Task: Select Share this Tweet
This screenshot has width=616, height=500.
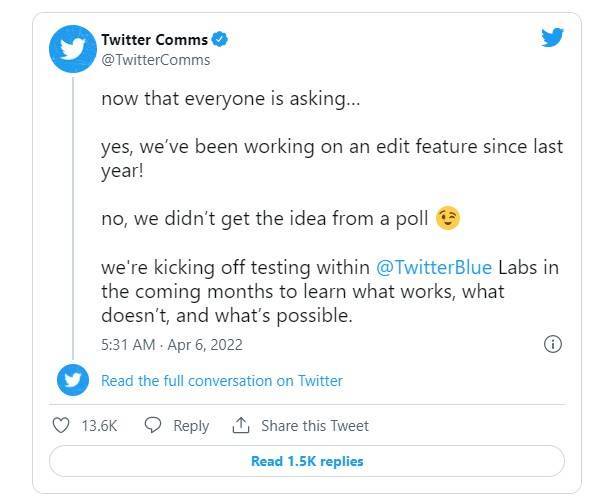Action: click(x=314, y=425)
